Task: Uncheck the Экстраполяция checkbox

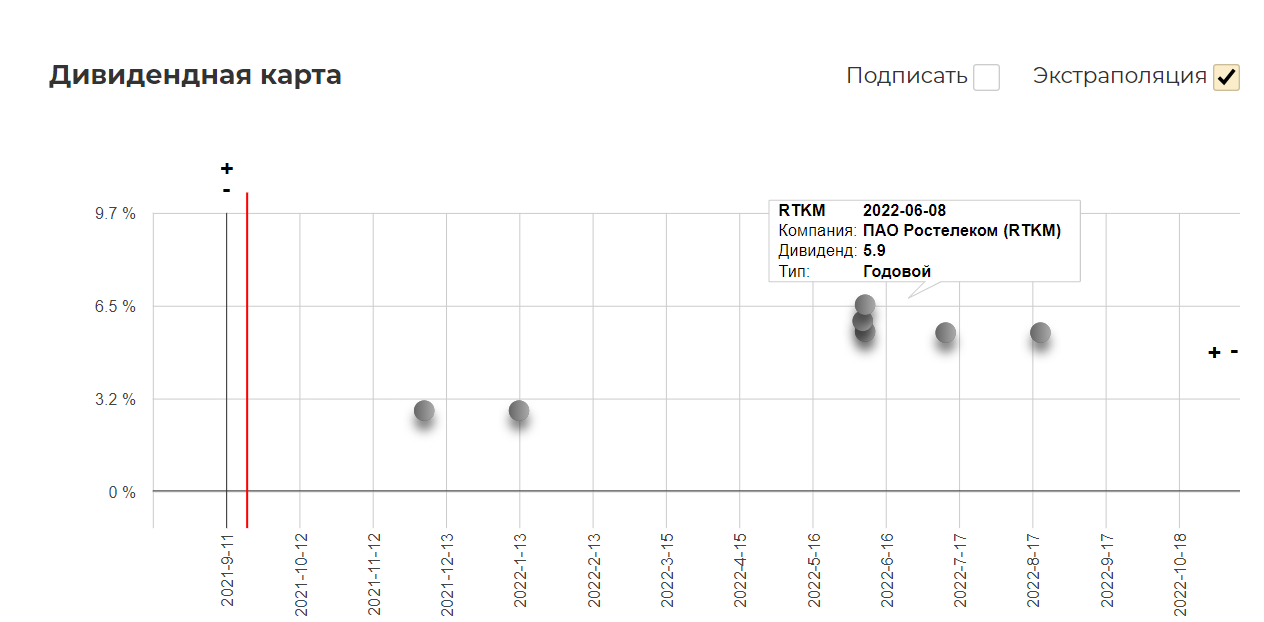Action: 1226,77
